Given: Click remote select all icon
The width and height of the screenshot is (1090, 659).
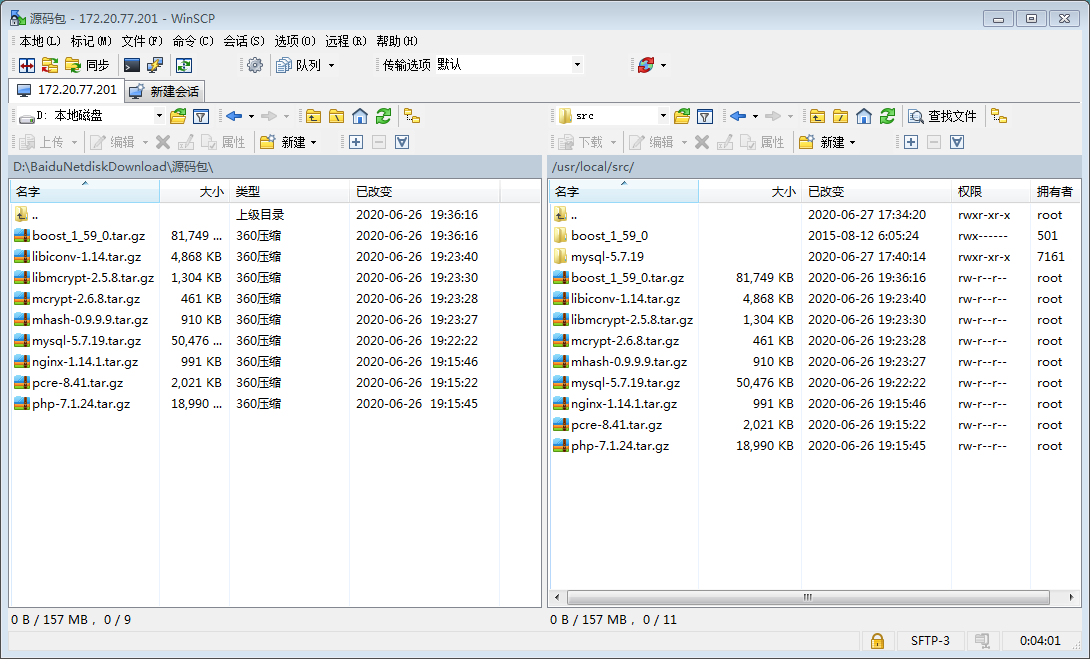Looking at the screenshot, I should [957, 143].
